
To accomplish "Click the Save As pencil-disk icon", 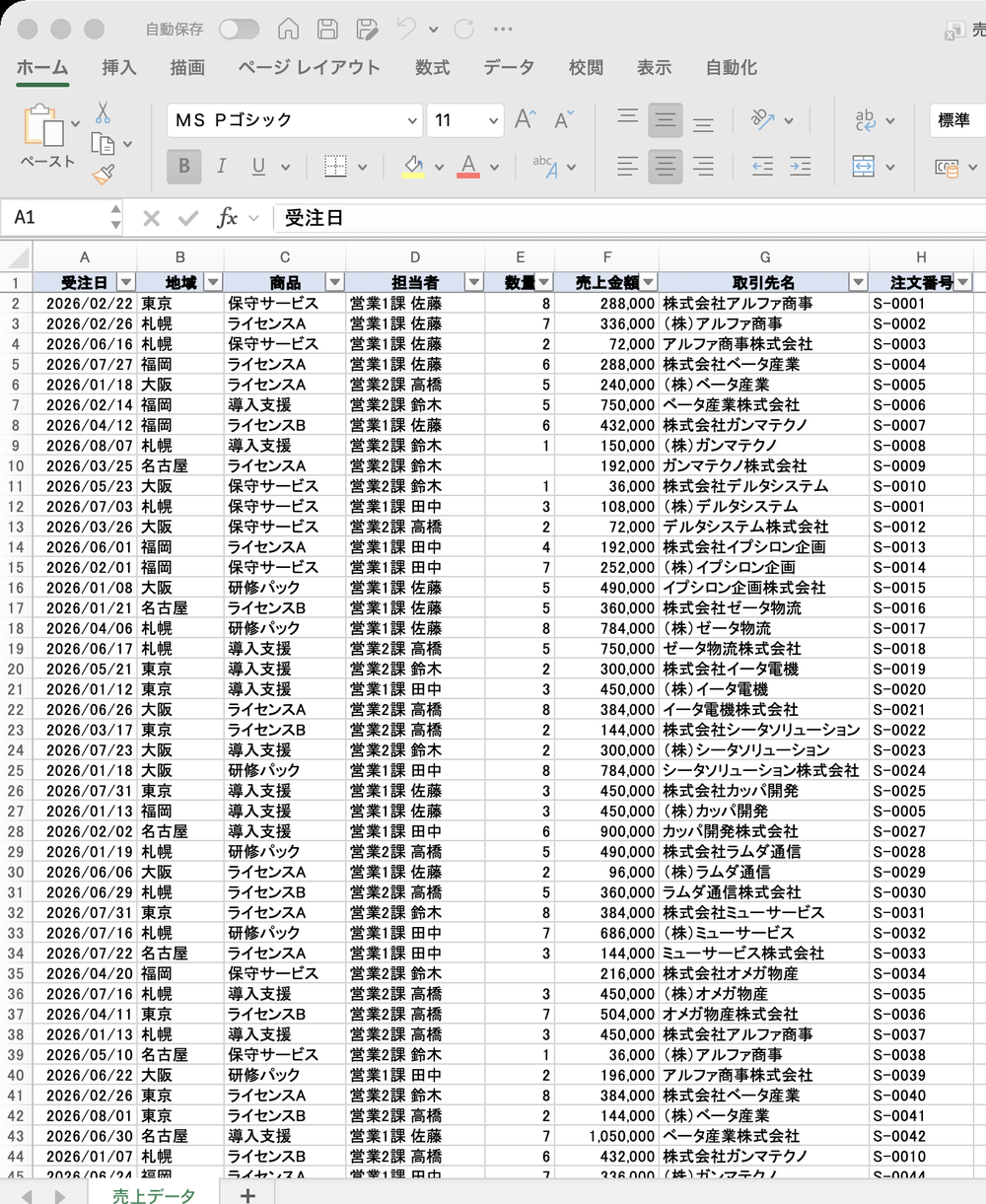I will click(368, 30).
